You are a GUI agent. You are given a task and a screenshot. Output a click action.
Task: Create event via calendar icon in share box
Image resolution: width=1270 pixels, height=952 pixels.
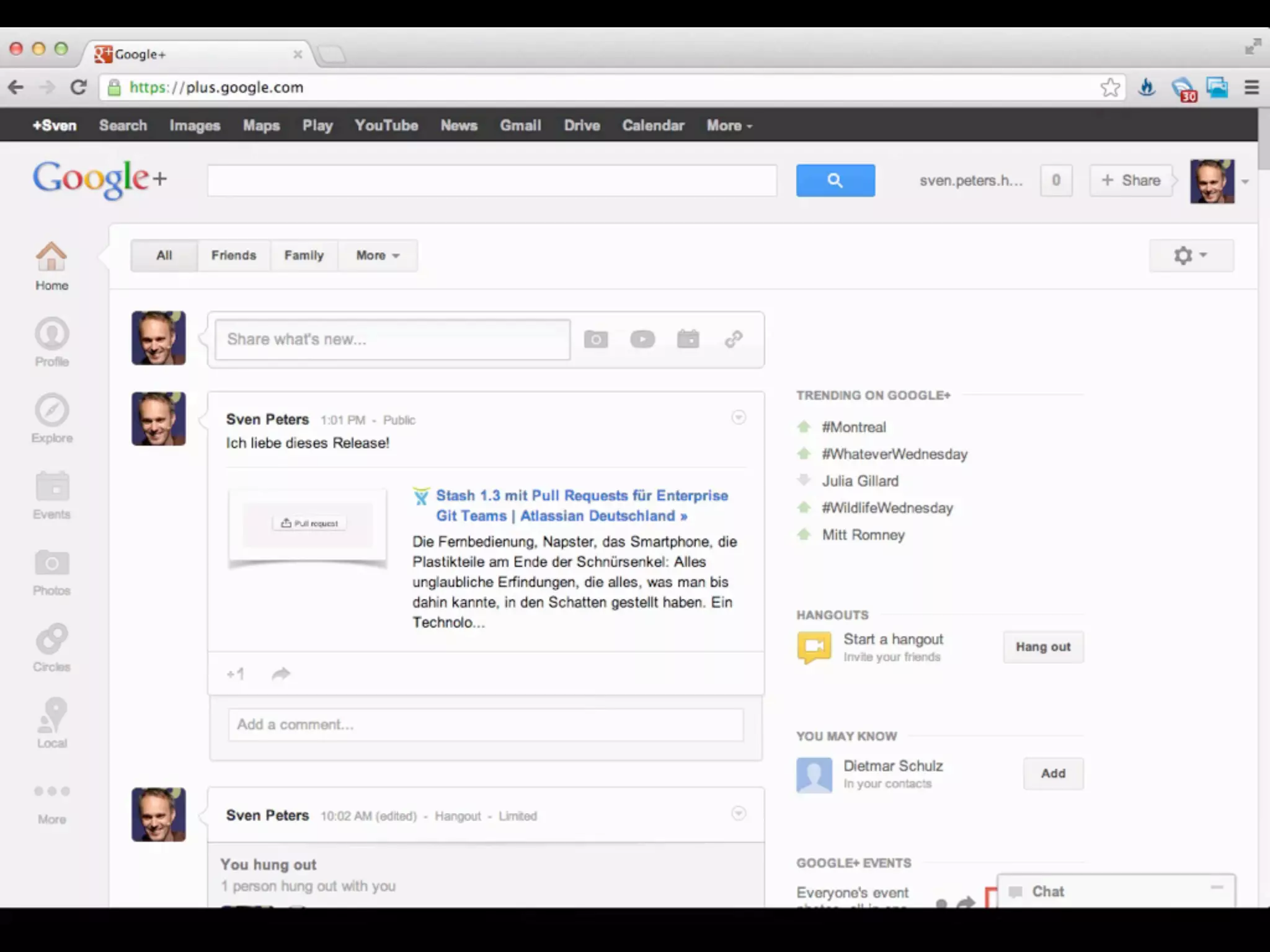pos(688,339)
